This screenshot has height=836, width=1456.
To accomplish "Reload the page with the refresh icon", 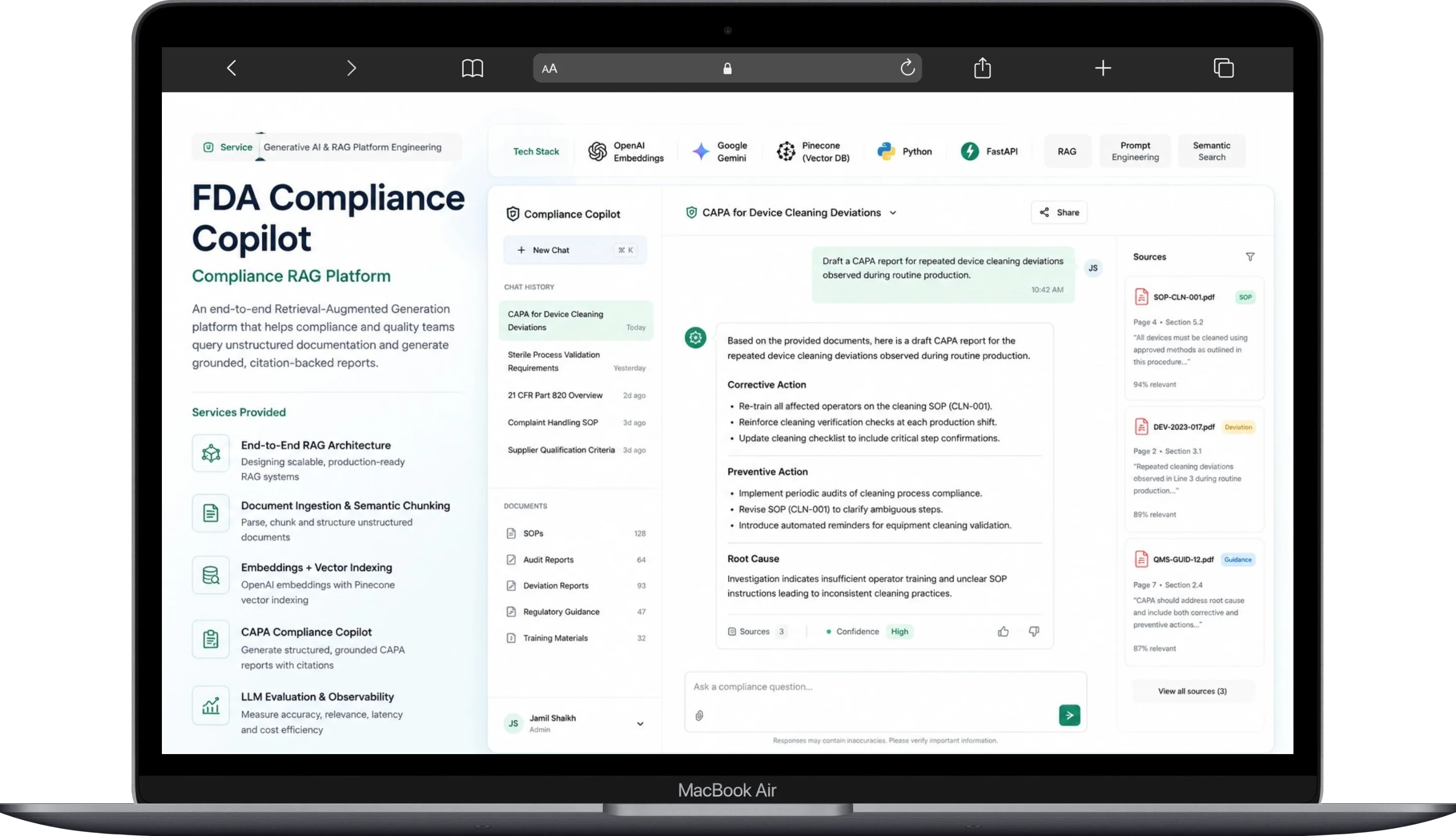I will point(907,68).
